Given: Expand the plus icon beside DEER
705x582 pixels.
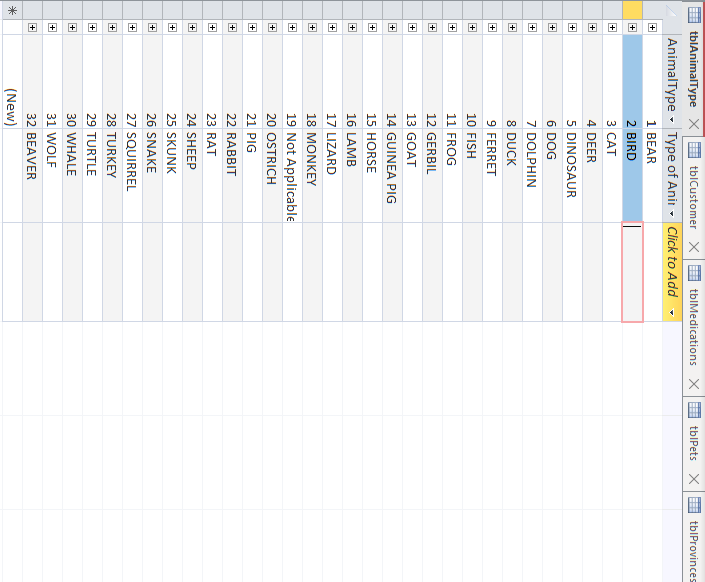Looking at the screenshot, I should [x=593, y=27].
